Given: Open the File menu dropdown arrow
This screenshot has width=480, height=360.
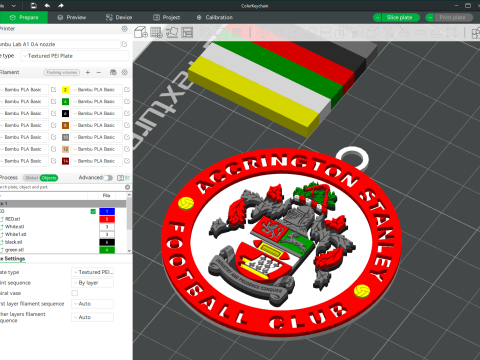Looking at the screenshot, I should pos(14,6).
